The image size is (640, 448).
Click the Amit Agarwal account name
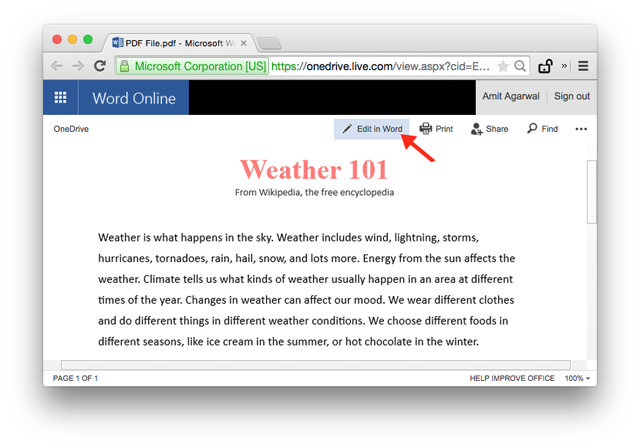coord(511,96)
